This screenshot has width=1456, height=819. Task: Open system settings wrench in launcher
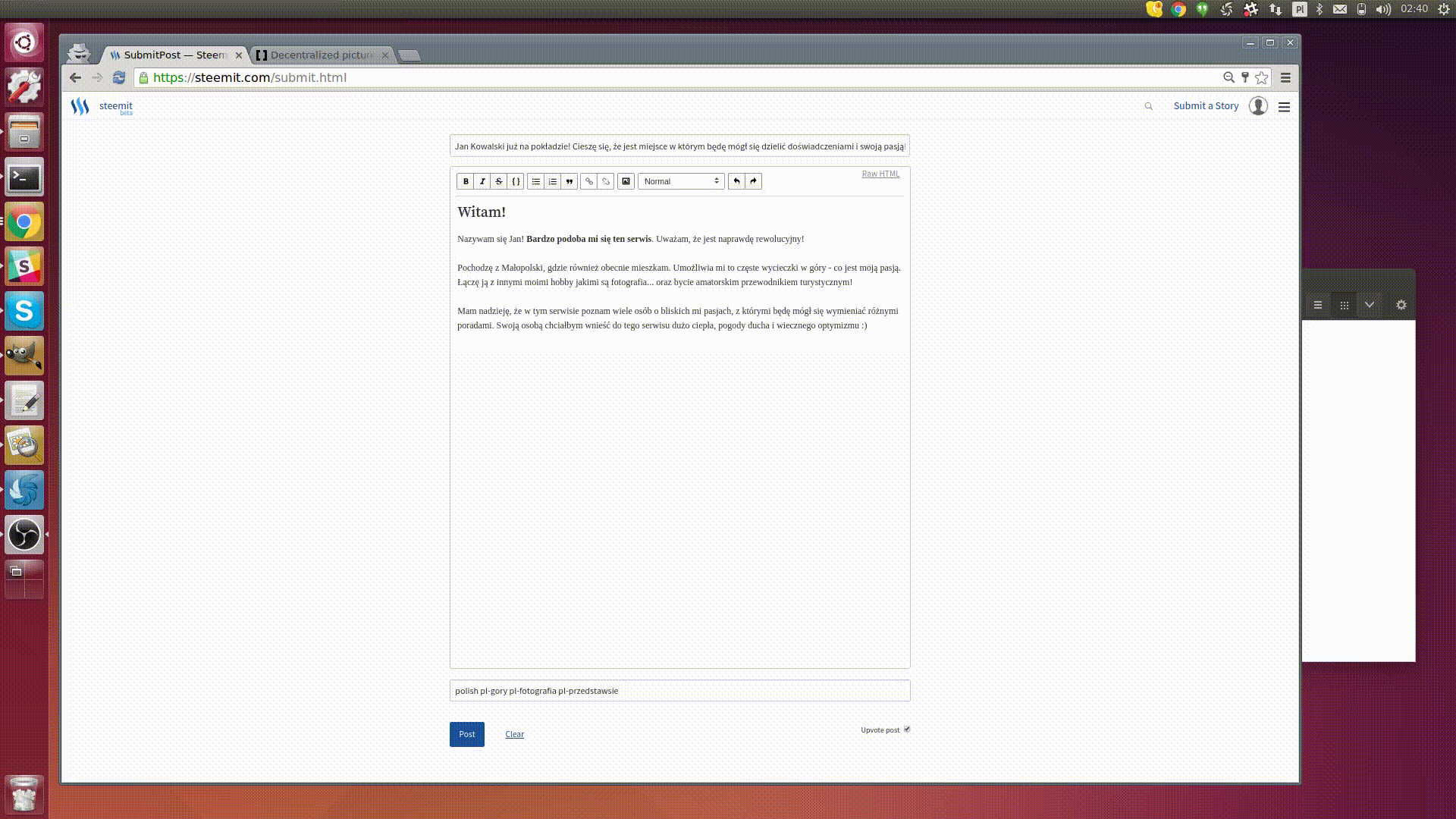tap(24, 86)
